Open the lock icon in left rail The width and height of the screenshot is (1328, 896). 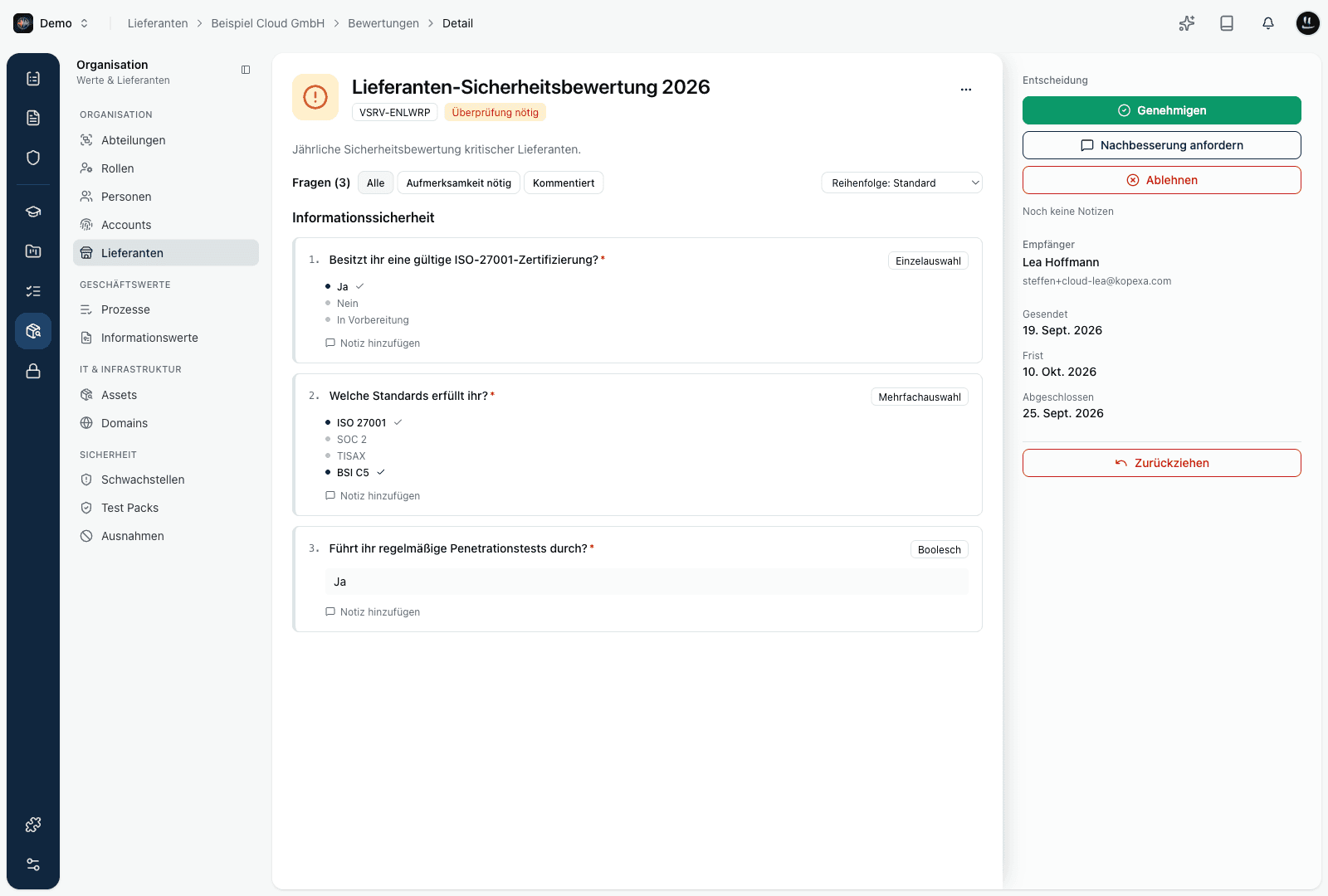click(33, 371)
